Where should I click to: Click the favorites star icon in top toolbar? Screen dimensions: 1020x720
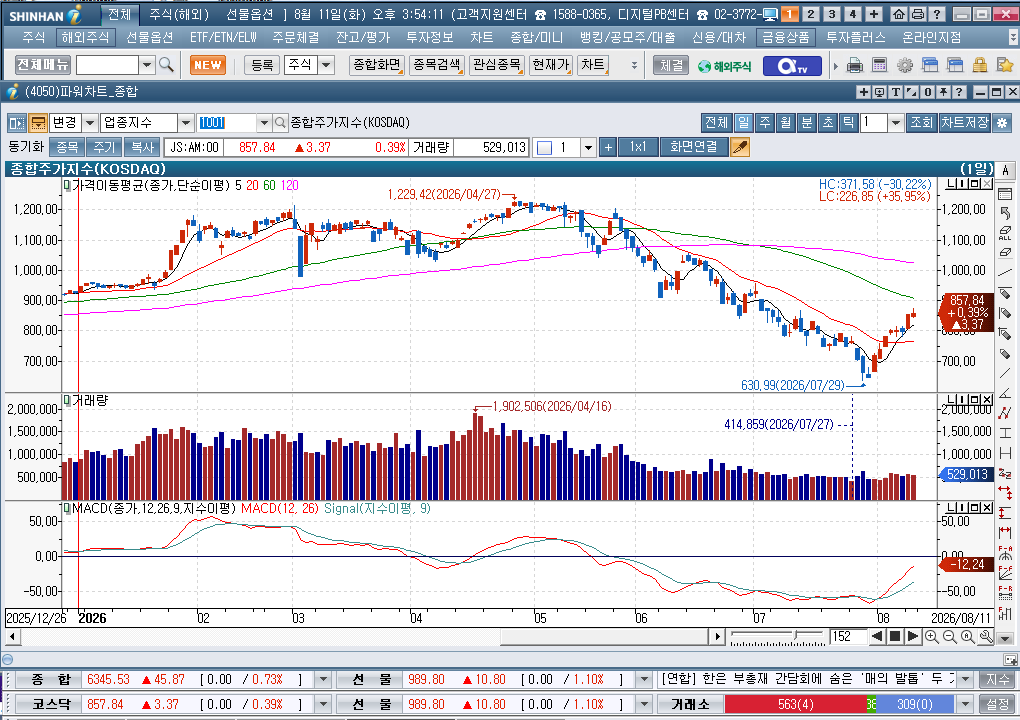click(1004, 65)
